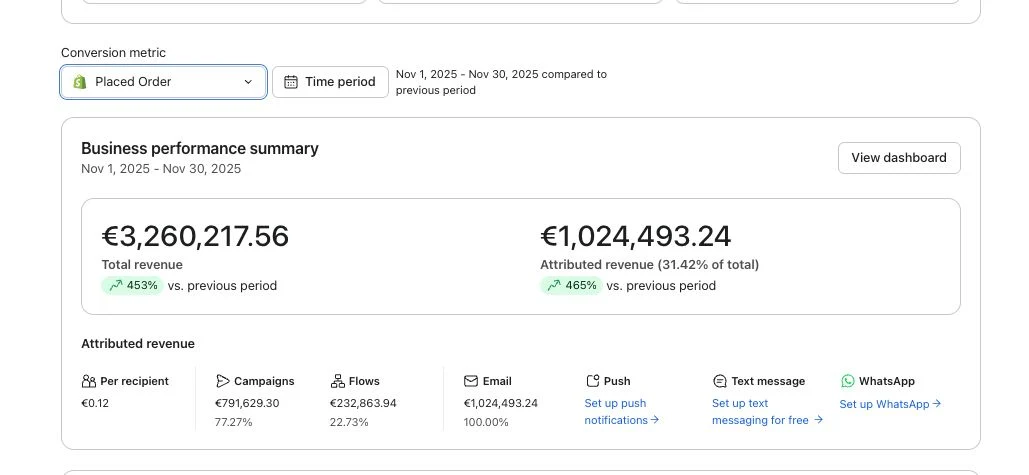The height and width of the screenshot is (475, 1029).
Task: Click the Push notification icon
Action: tap(593, 381)
